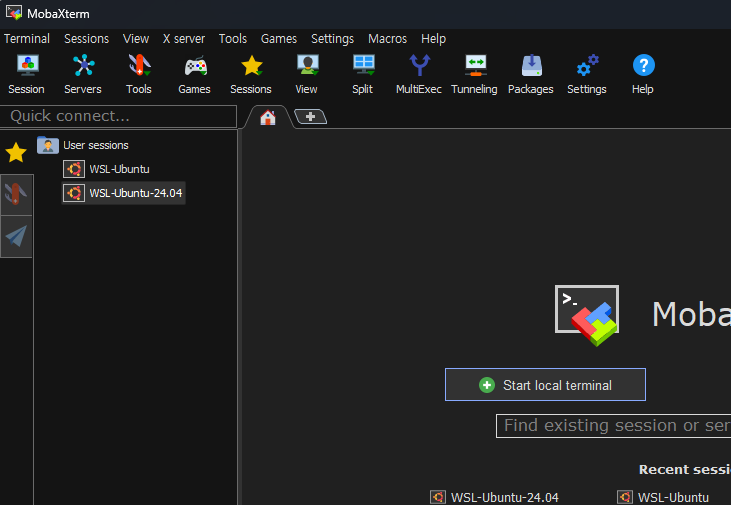Open the Settings menu in menu bar
731x505 pixels.
(332, 39)
